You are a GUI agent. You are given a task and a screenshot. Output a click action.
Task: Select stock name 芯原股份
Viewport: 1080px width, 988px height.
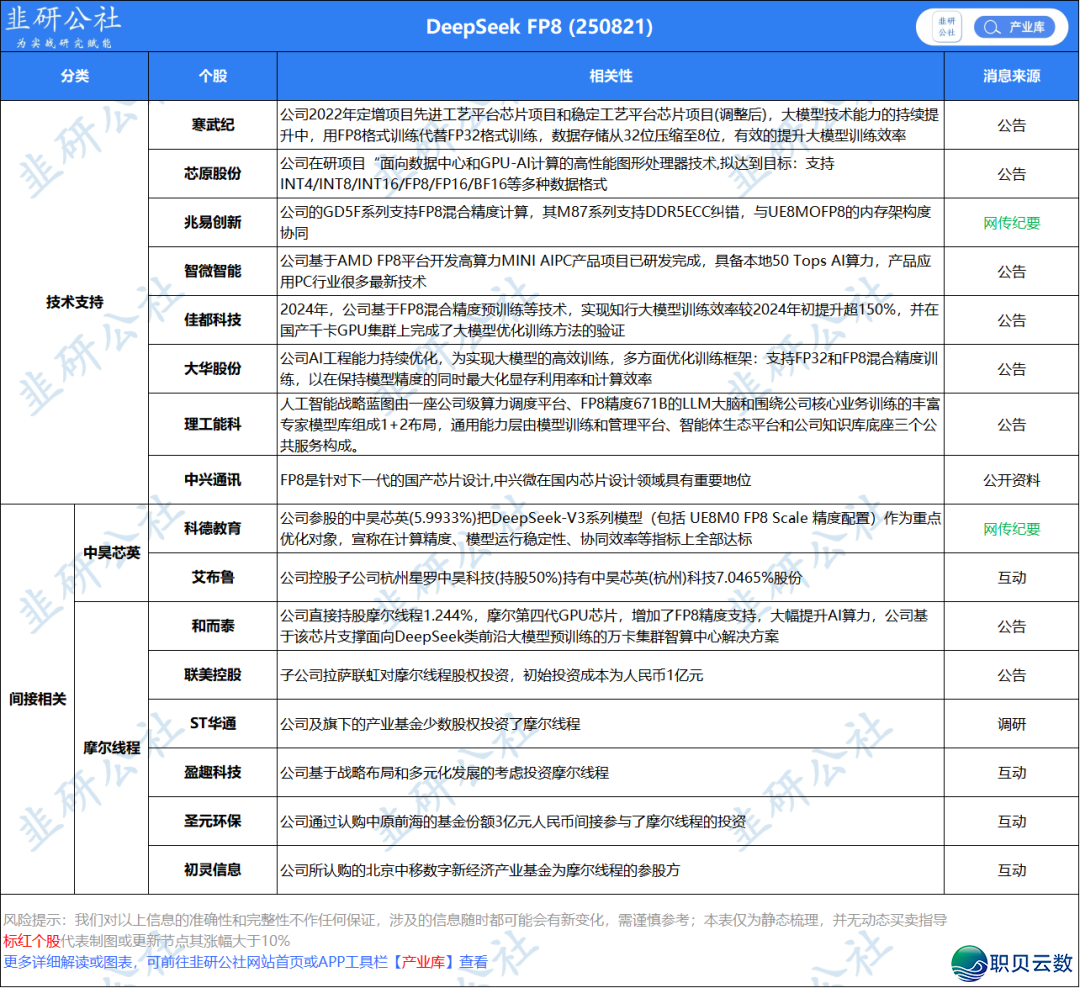(x=213, y=174)
